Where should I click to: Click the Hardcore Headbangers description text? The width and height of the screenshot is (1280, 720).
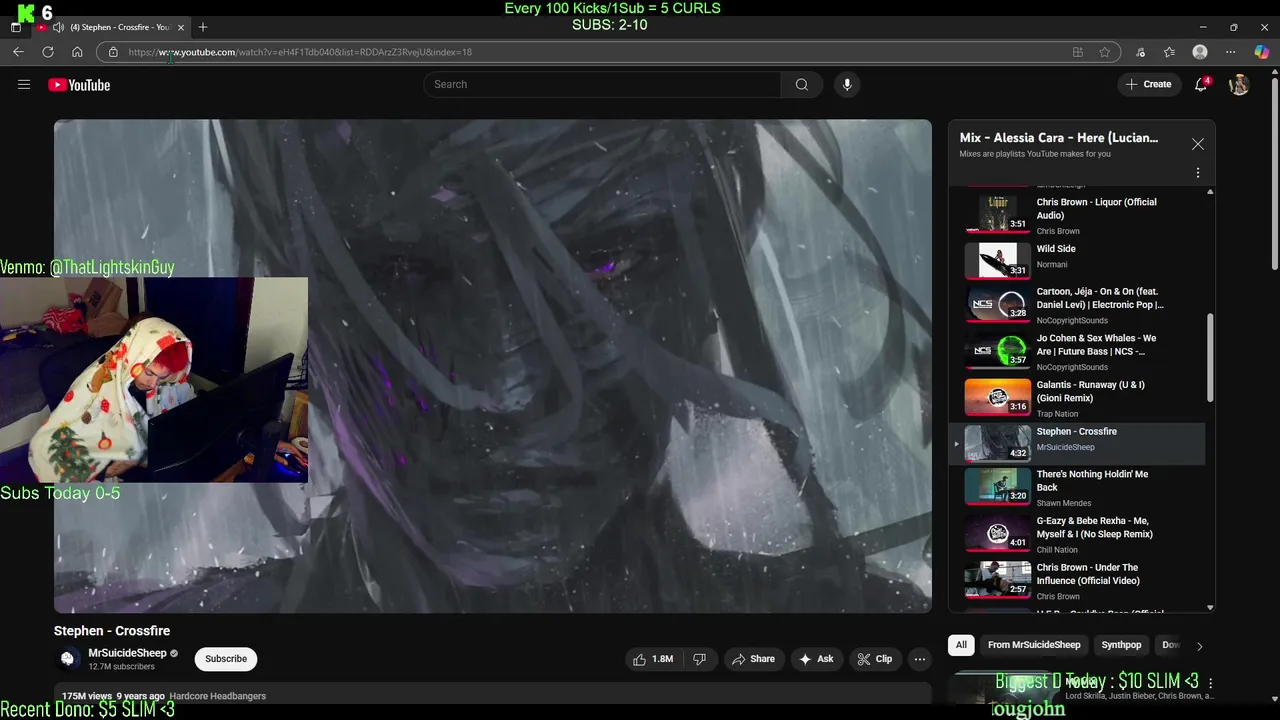(218, 696)
